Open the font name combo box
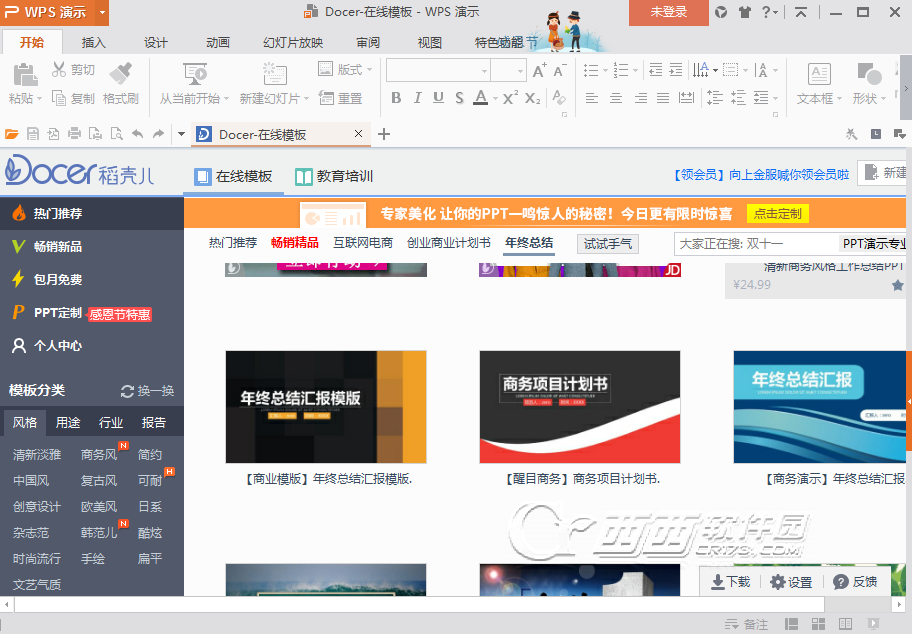 pos(438,70)
